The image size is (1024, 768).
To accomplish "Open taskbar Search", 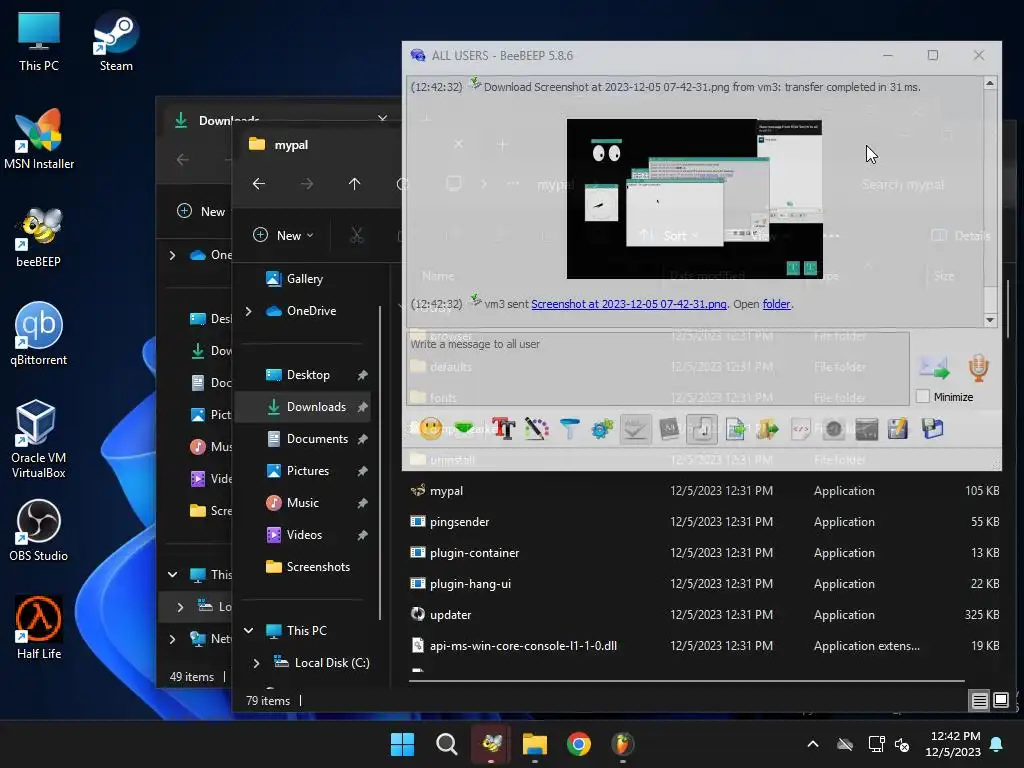I will (447, 744).
